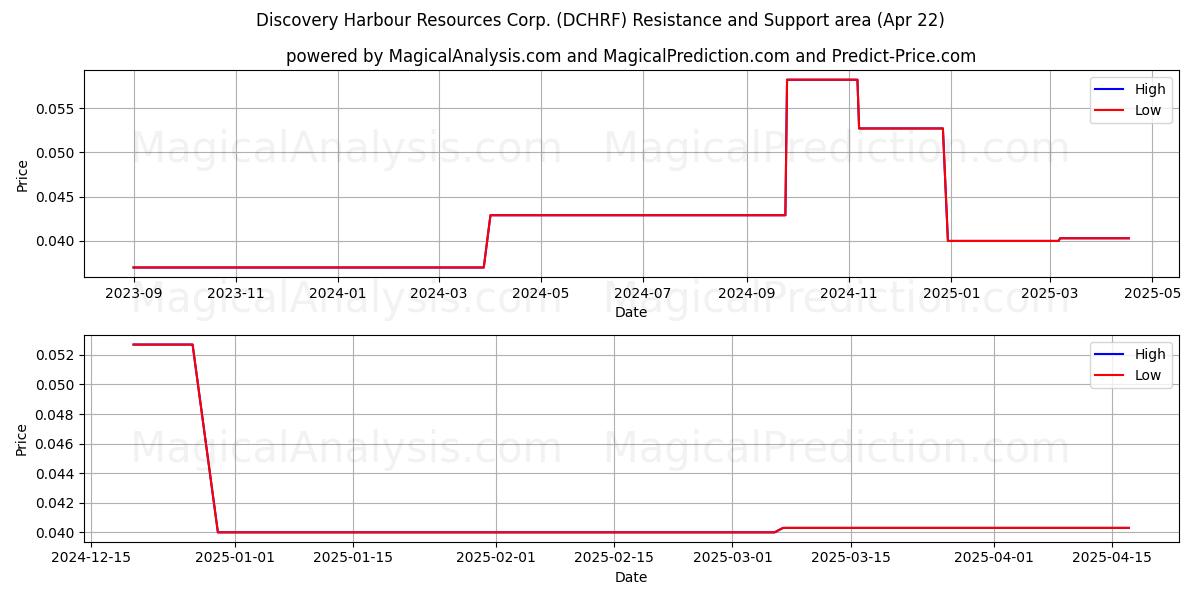Click the 2025-02-15 date tick label
Image resolution: width=1200 pixels, height=600 pixels.
click(x=614, y=559)
